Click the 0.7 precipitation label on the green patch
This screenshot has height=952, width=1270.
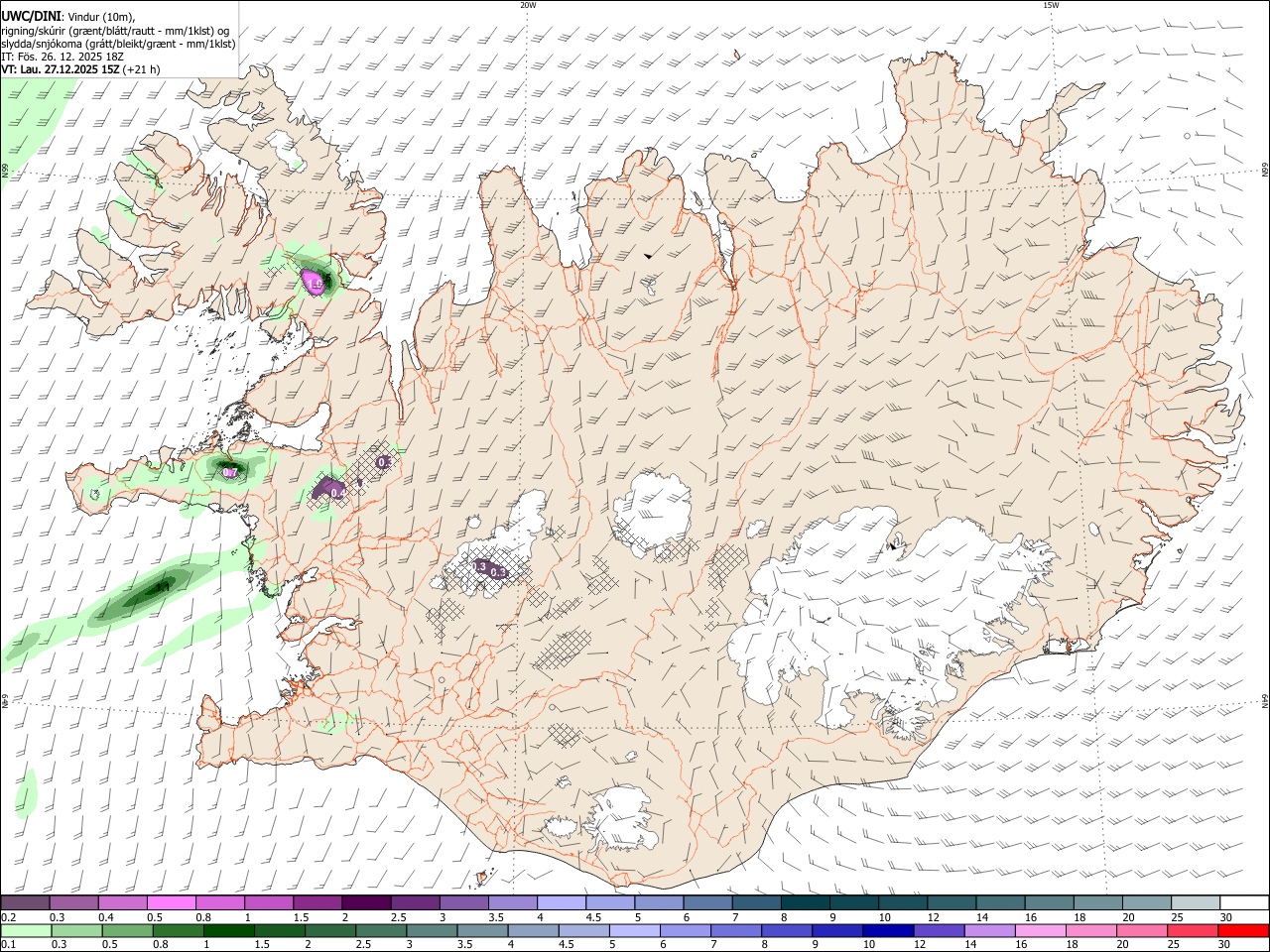click(x=229, y=473)
